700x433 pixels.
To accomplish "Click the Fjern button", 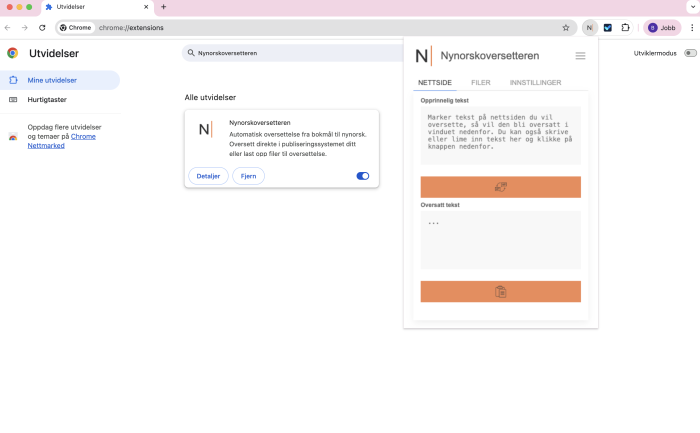I will pyautogui.click(x=248, y=176).
